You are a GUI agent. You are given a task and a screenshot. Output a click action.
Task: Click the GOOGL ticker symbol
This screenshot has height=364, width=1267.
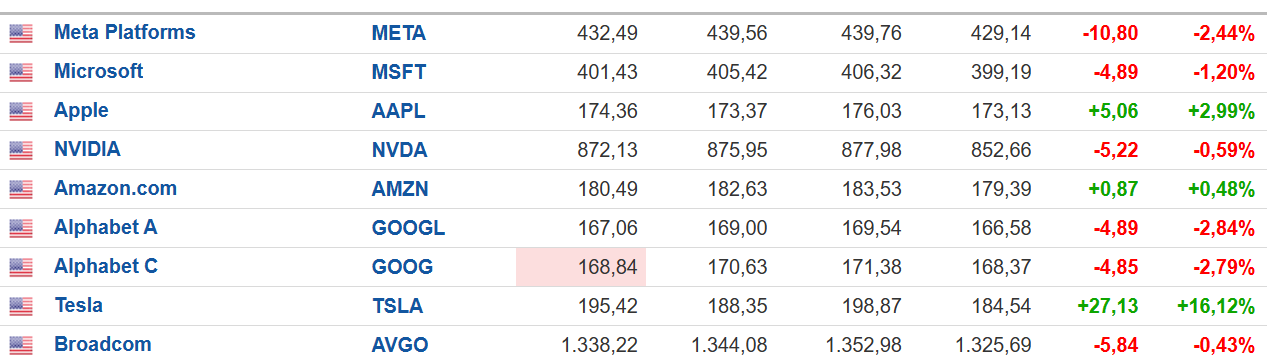[408, 228]
